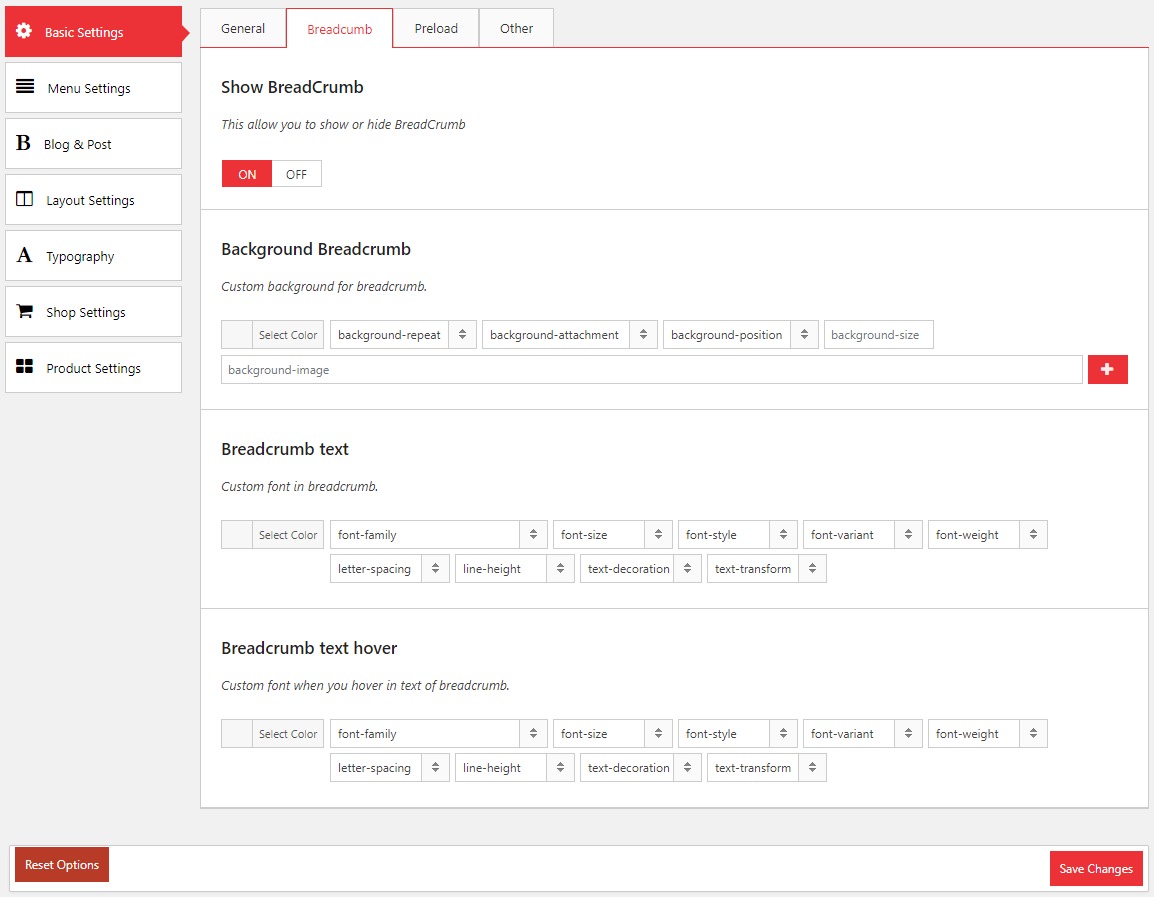This screenshot has width=1154, height=897.
Task: Click the bold B Blog & Post icon
Action: [x=23, y=144]
